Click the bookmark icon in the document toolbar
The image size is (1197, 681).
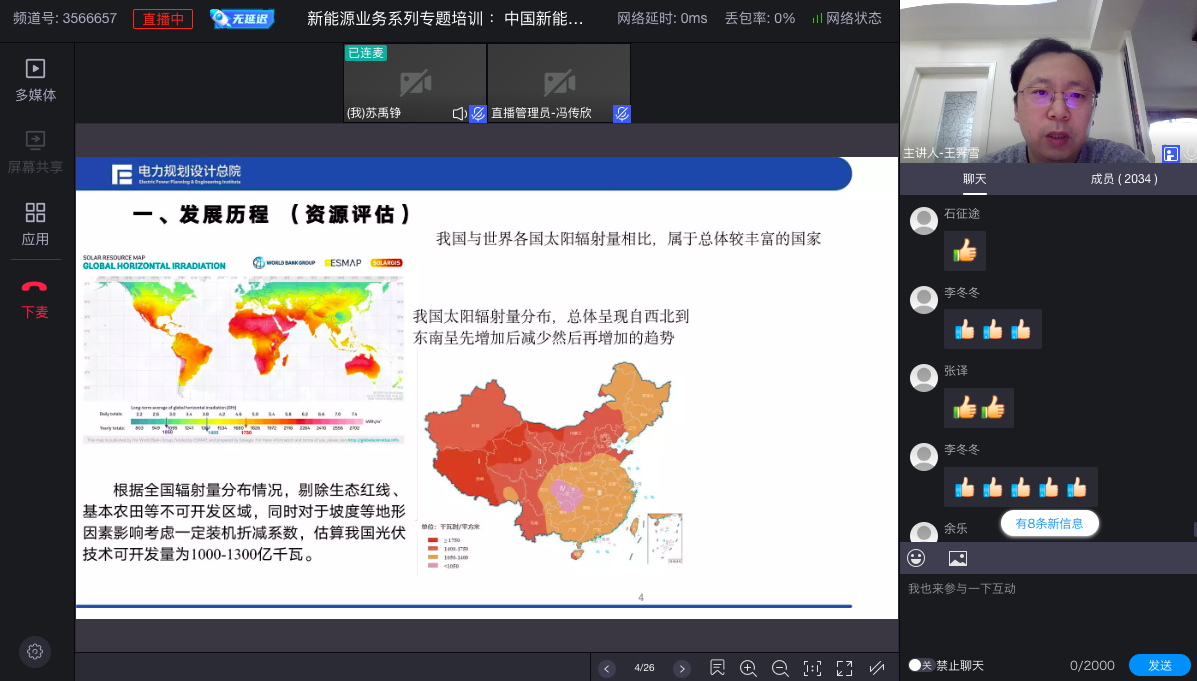717,667
